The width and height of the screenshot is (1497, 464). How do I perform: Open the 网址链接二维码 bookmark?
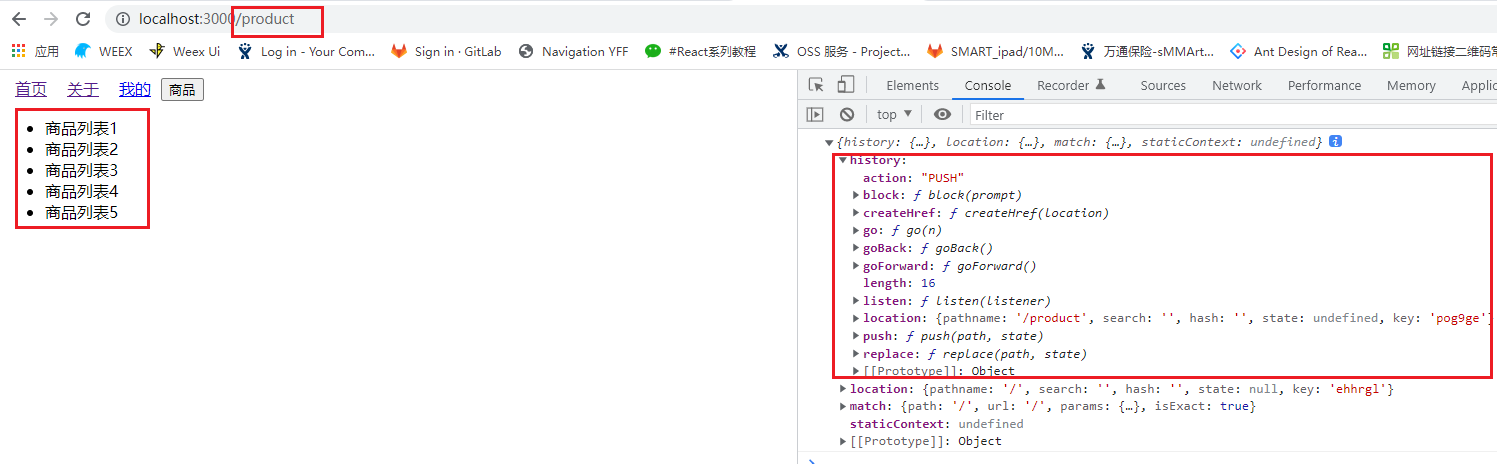click(x=1439, y=51)
